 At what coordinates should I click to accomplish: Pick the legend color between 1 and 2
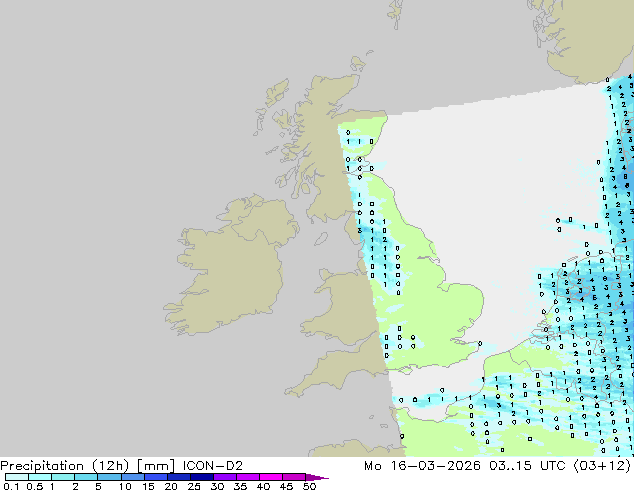pos(63,478)
